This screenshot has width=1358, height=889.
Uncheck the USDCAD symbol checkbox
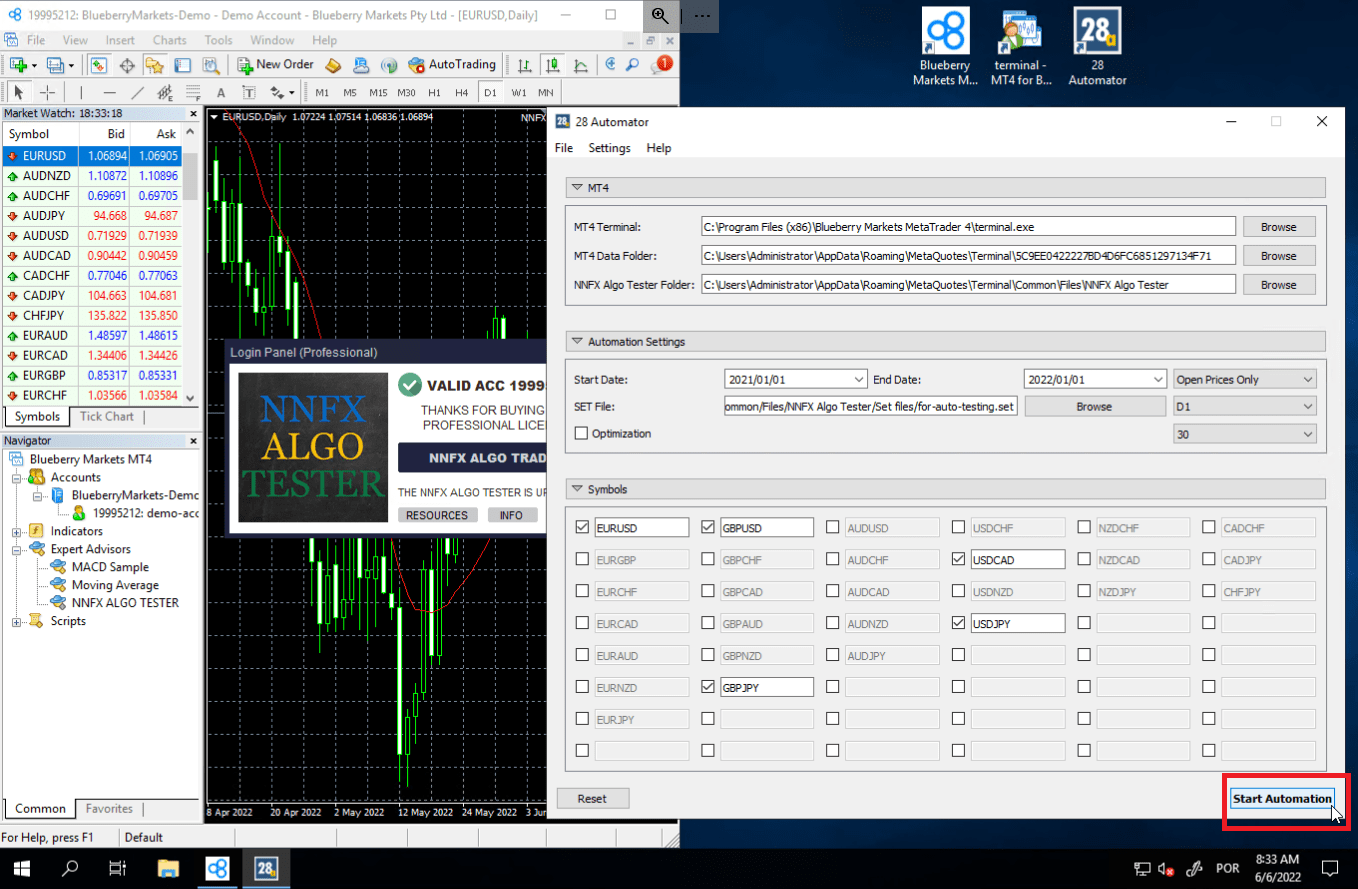[x=958, y=559]
